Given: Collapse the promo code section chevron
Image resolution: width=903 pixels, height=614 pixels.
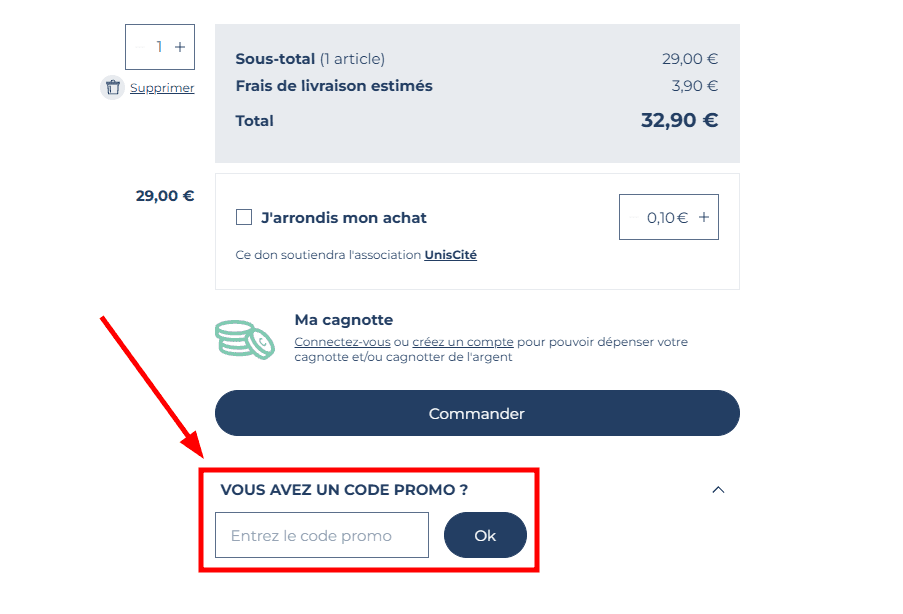Looking at the screenshot, I should (718, 490).
